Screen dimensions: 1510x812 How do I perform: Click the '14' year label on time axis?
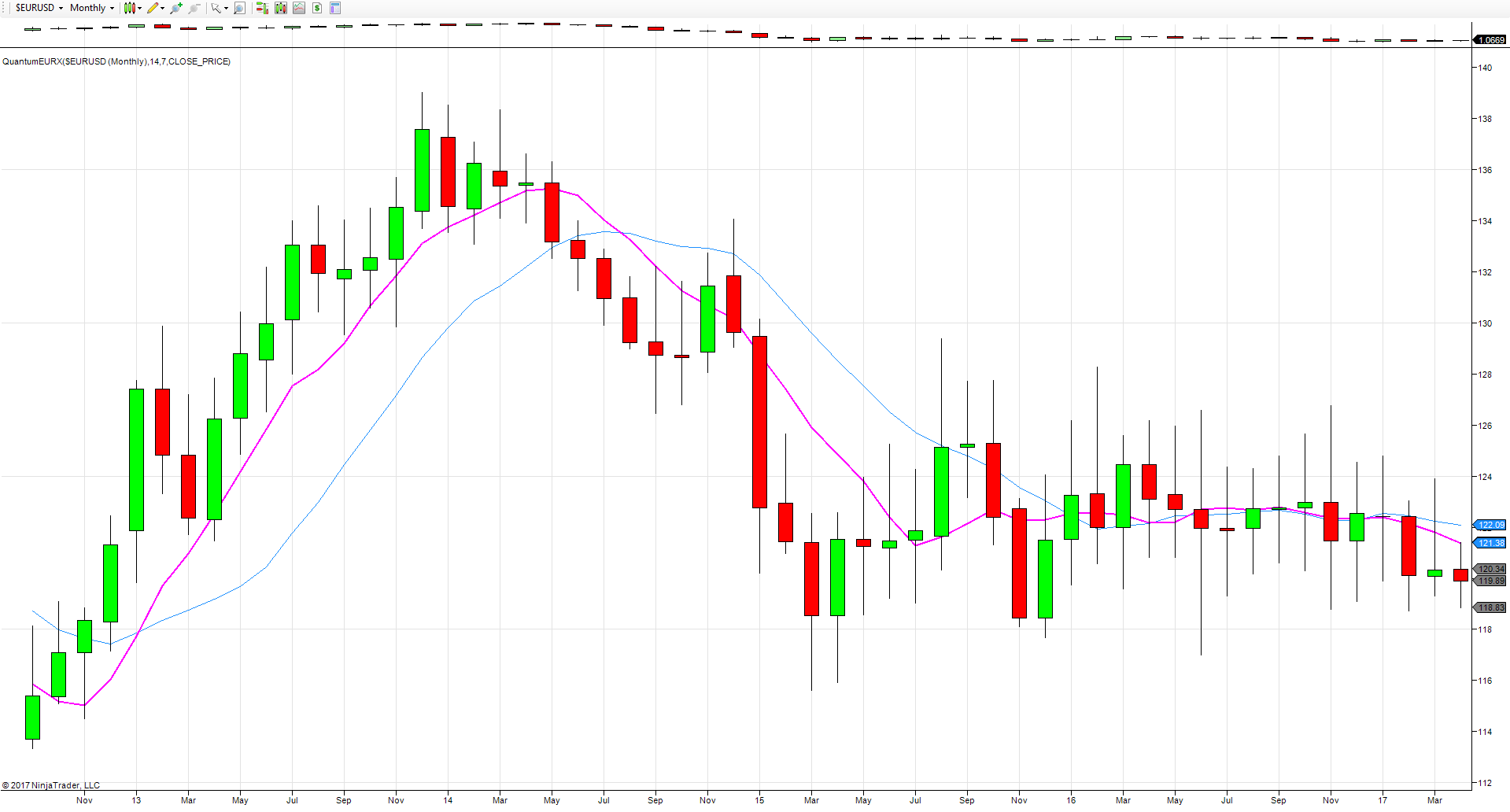point(448,800)
